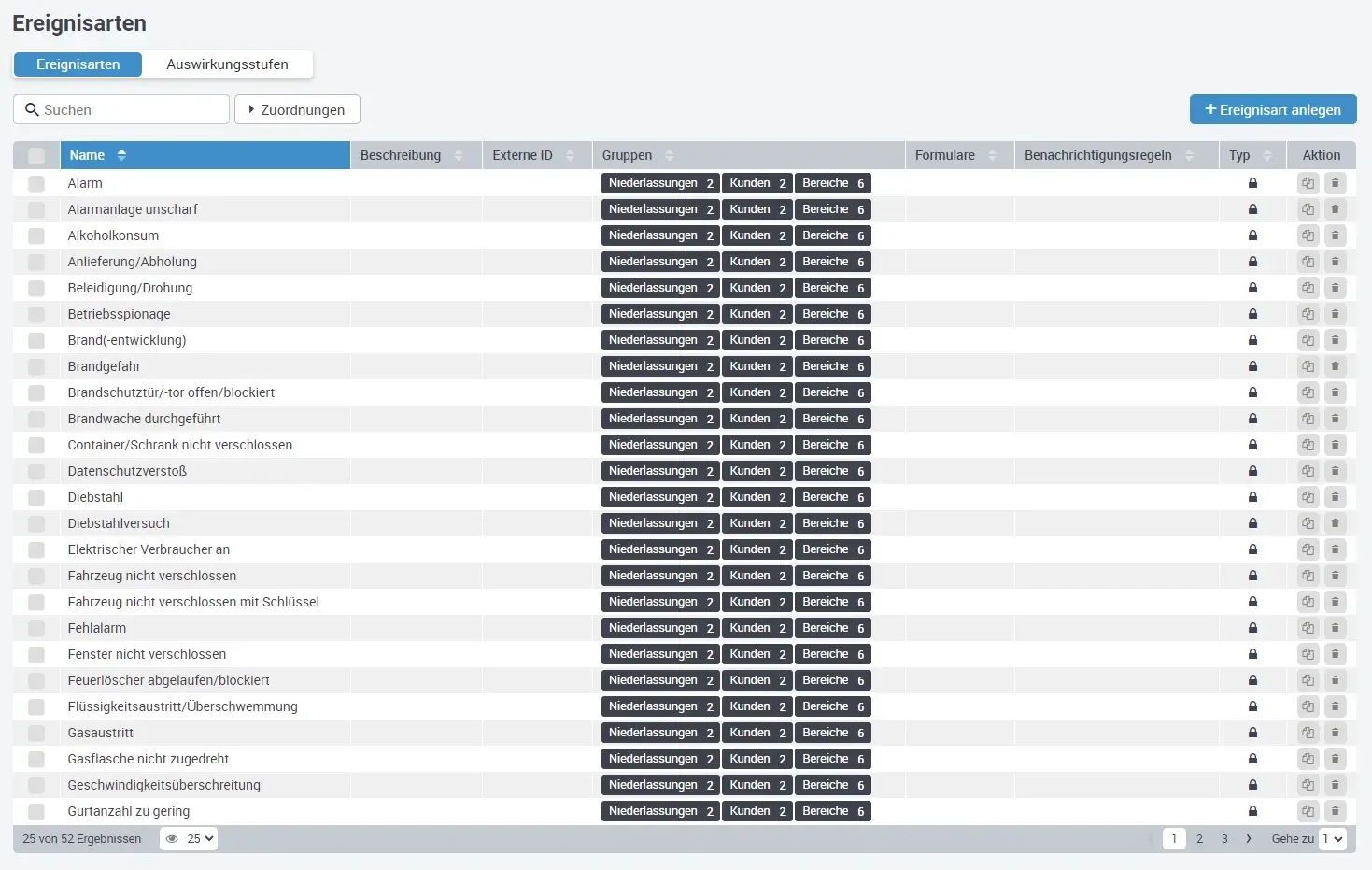Click the sort icon on the Typ column
This screenshot has width=1372, height=870.
[x=1266, y=155]
